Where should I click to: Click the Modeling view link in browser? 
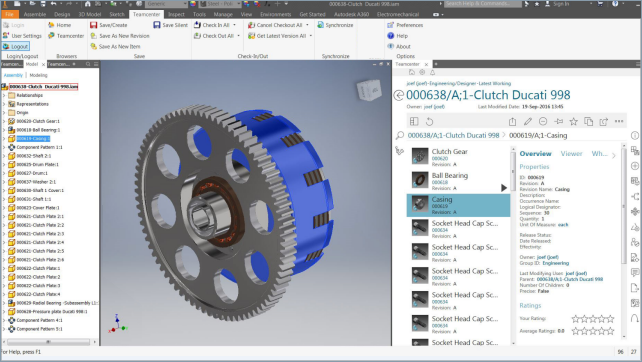(38, 75)
